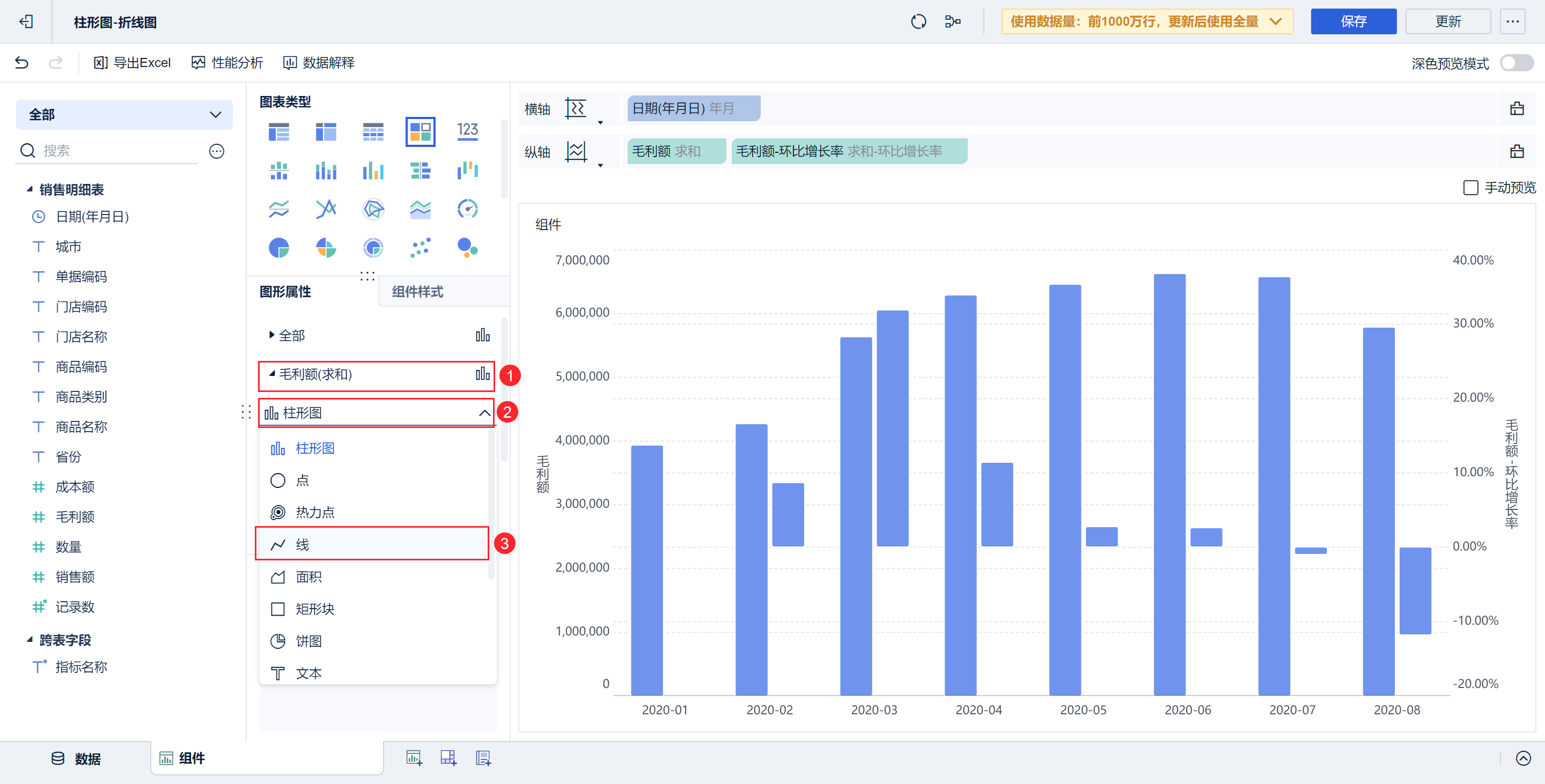This screenshot has height=784, width=1545.
Task: Click the refresh circle icon in header
Action: coord(918,22)
